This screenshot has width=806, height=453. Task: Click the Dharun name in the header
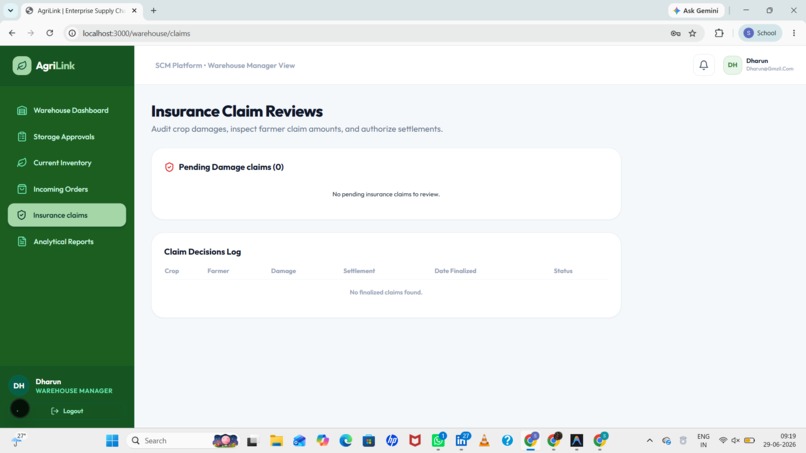[x=757, y=61]
